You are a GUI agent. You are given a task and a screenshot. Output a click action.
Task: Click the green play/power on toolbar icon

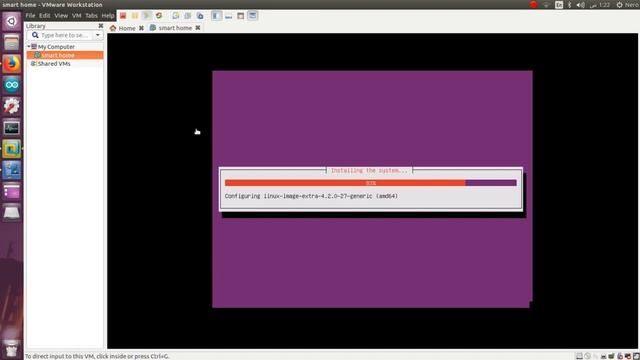point(147,16)
